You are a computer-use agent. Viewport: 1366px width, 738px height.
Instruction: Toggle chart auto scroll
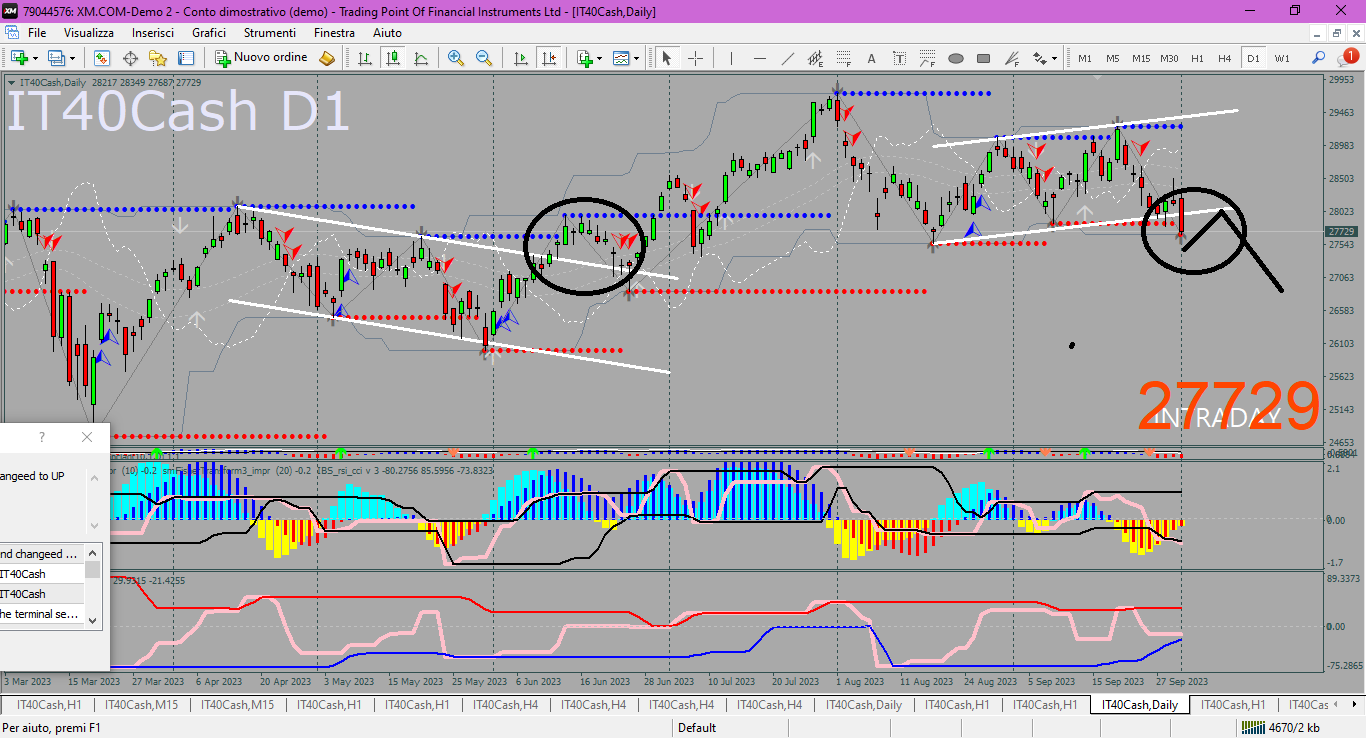point(521,58)
